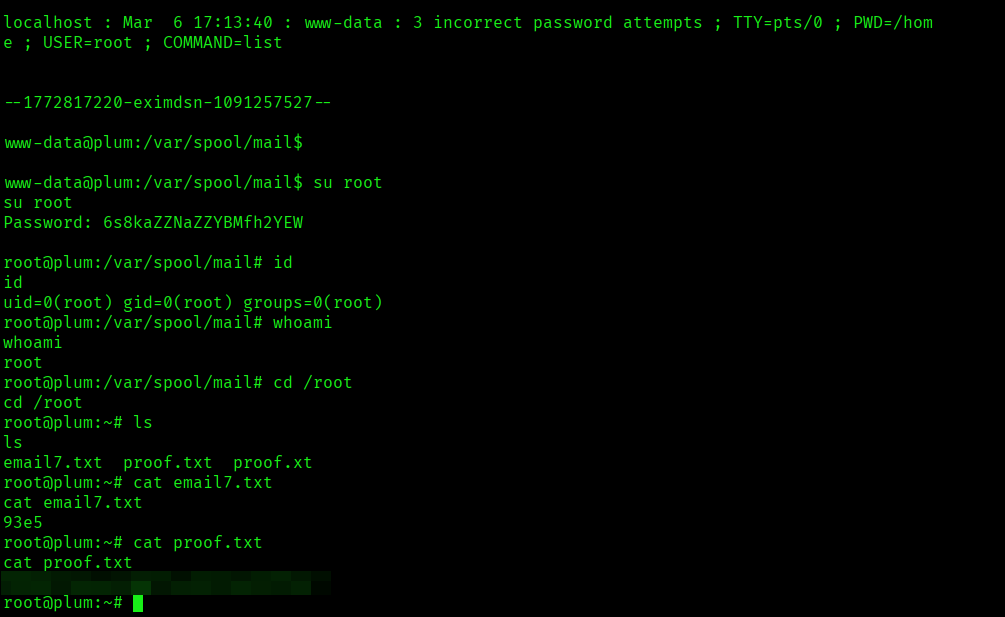The width and height of the screenshot is (1005, 617).
Task: Click the 'cd /root' command on the prompt line
Action: click(313, 383)
